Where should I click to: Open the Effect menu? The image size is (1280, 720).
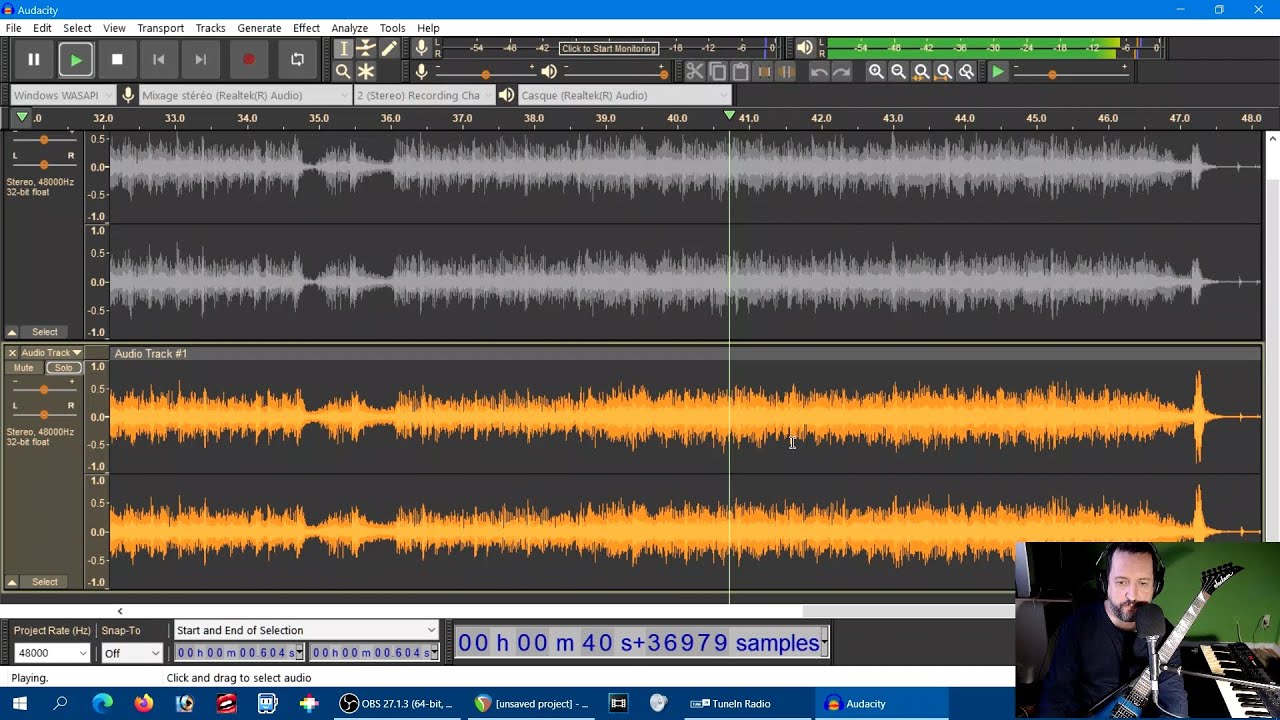[306, 28]
